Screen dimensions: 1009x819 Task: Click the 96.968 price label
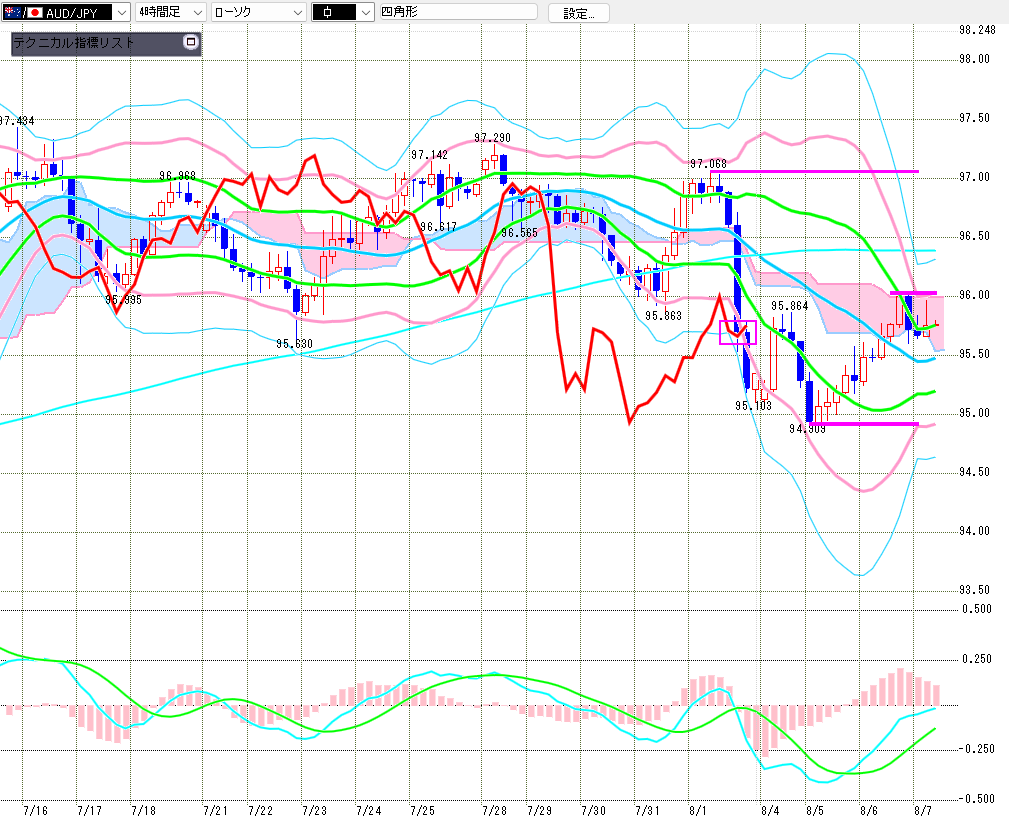177,176
